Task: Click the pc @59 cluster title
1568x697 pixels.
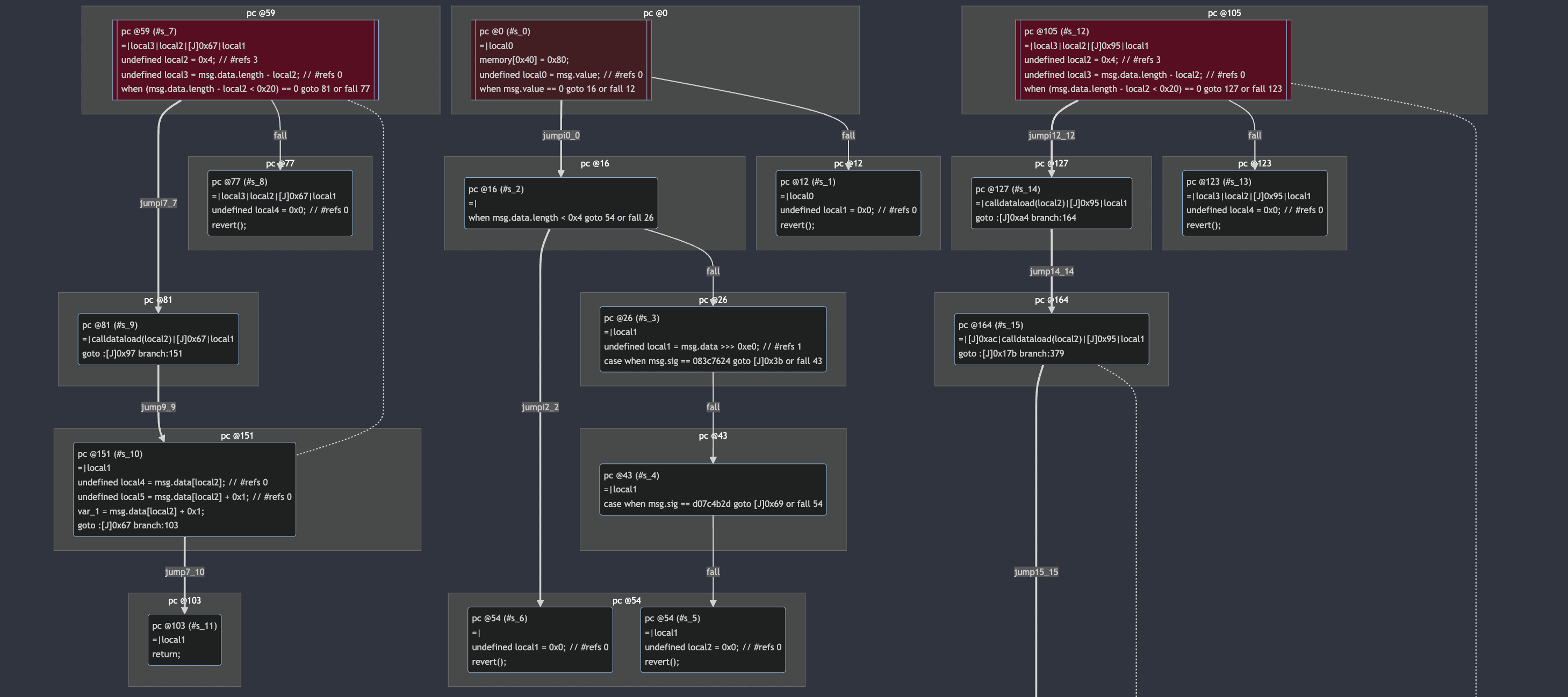Action: pyautogui.click(x=261, y=13)
